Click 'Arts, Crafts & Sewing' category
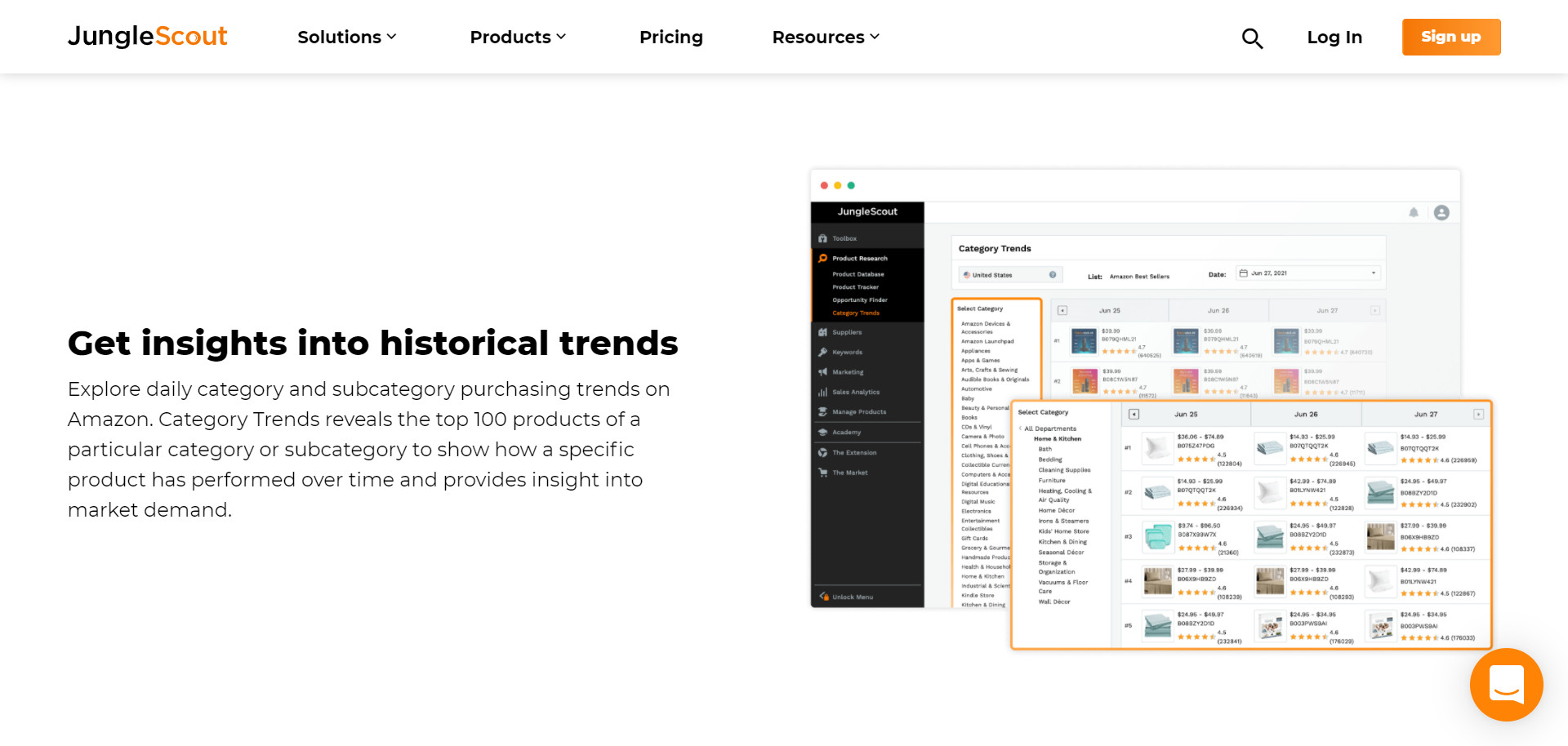 coord(989,370)
